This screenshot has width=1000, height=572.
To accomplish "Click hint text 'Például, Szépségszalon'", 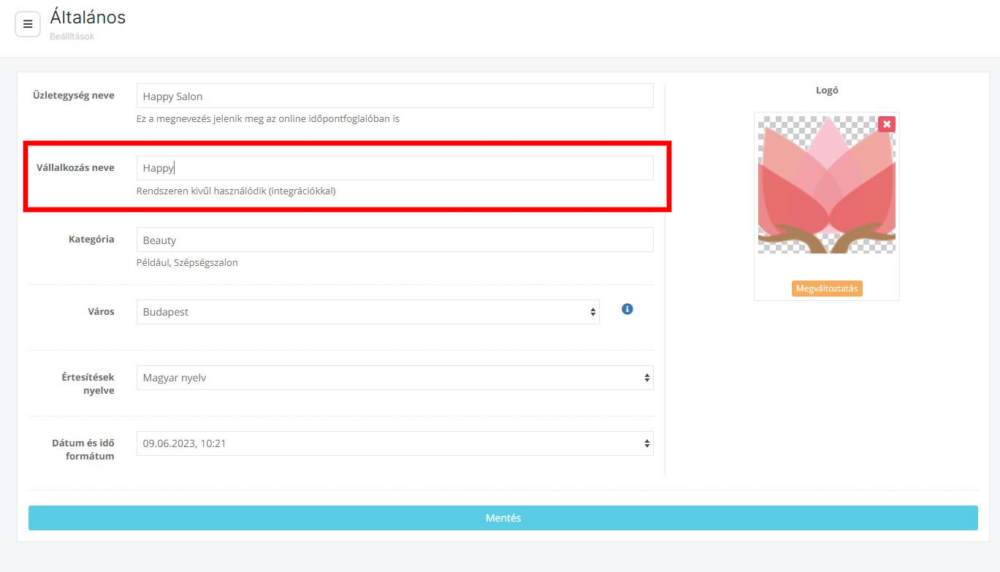I will 187,263.
